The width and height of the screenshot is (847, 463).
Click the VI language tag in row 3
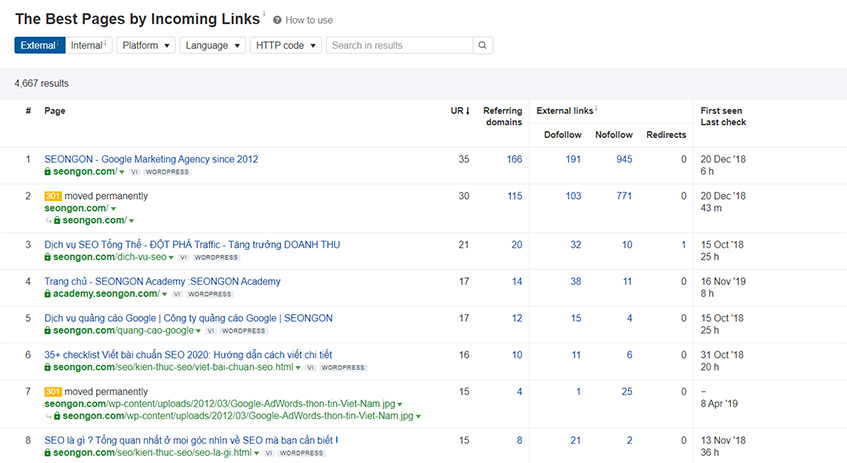point(184,257)
